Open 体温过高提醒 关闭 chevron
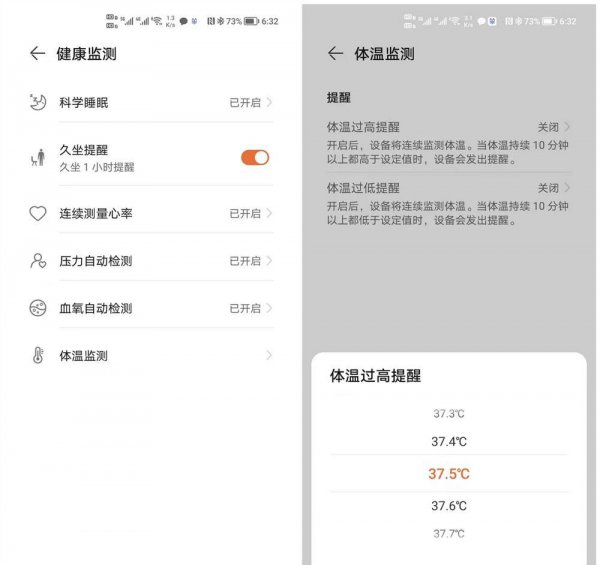This screenshot has height=565, width=600. click(567, 127)
